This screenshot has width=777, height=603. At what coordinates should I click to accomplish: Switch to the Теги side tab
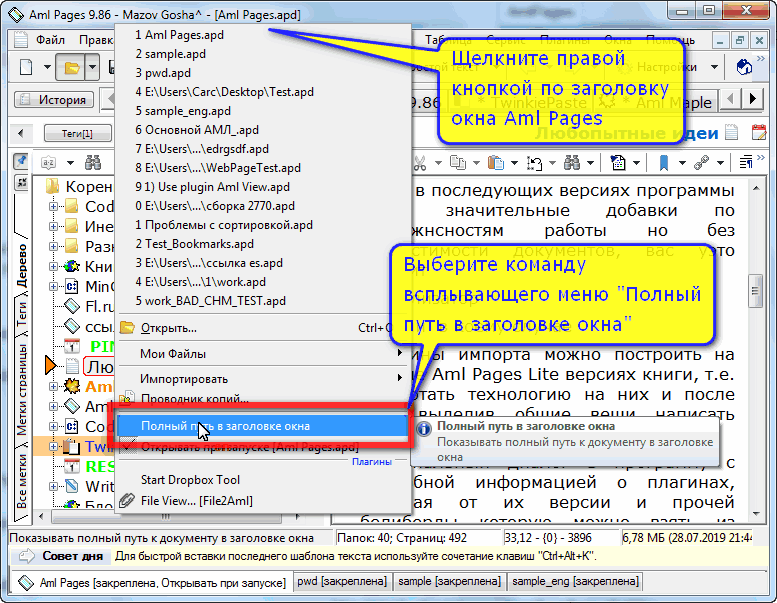(x=21, y=315)
